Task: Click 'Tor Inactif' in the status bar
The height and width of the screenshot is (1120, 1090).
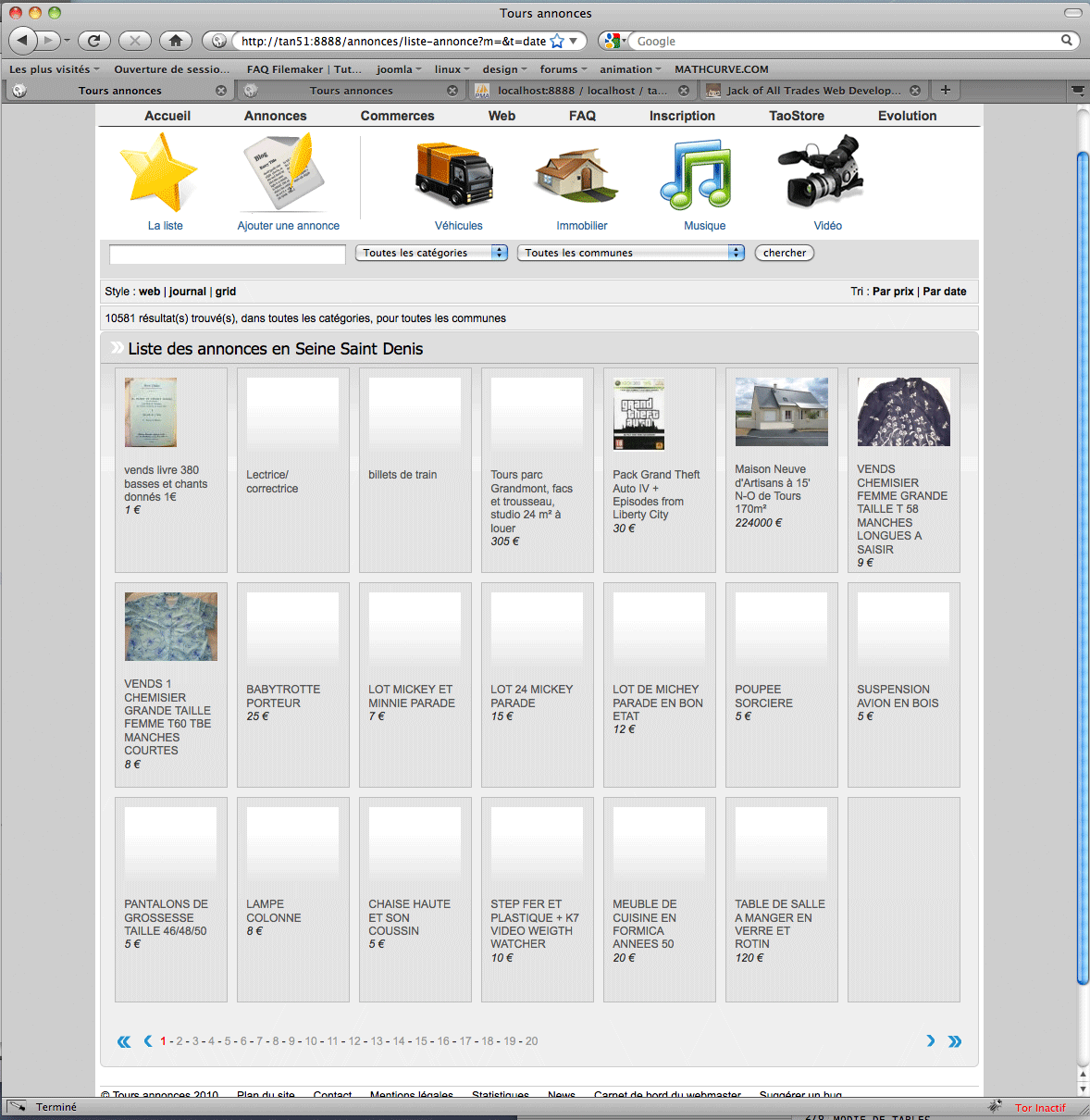Action: [1040, 1108]
